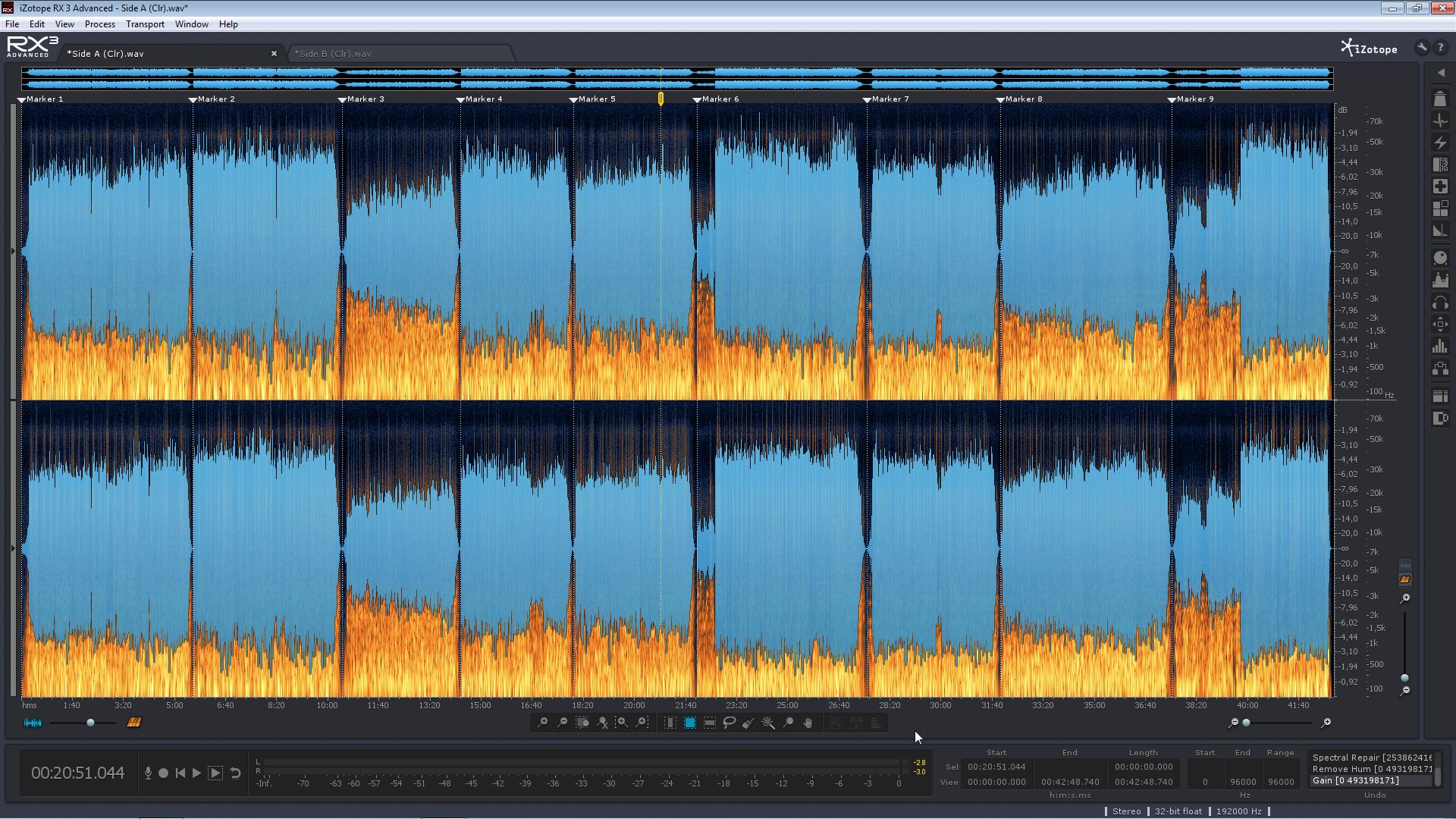Open the Remove Hum lightning icon
The width and height of the screenshot is (1456, 819).
coord(1440,143)
